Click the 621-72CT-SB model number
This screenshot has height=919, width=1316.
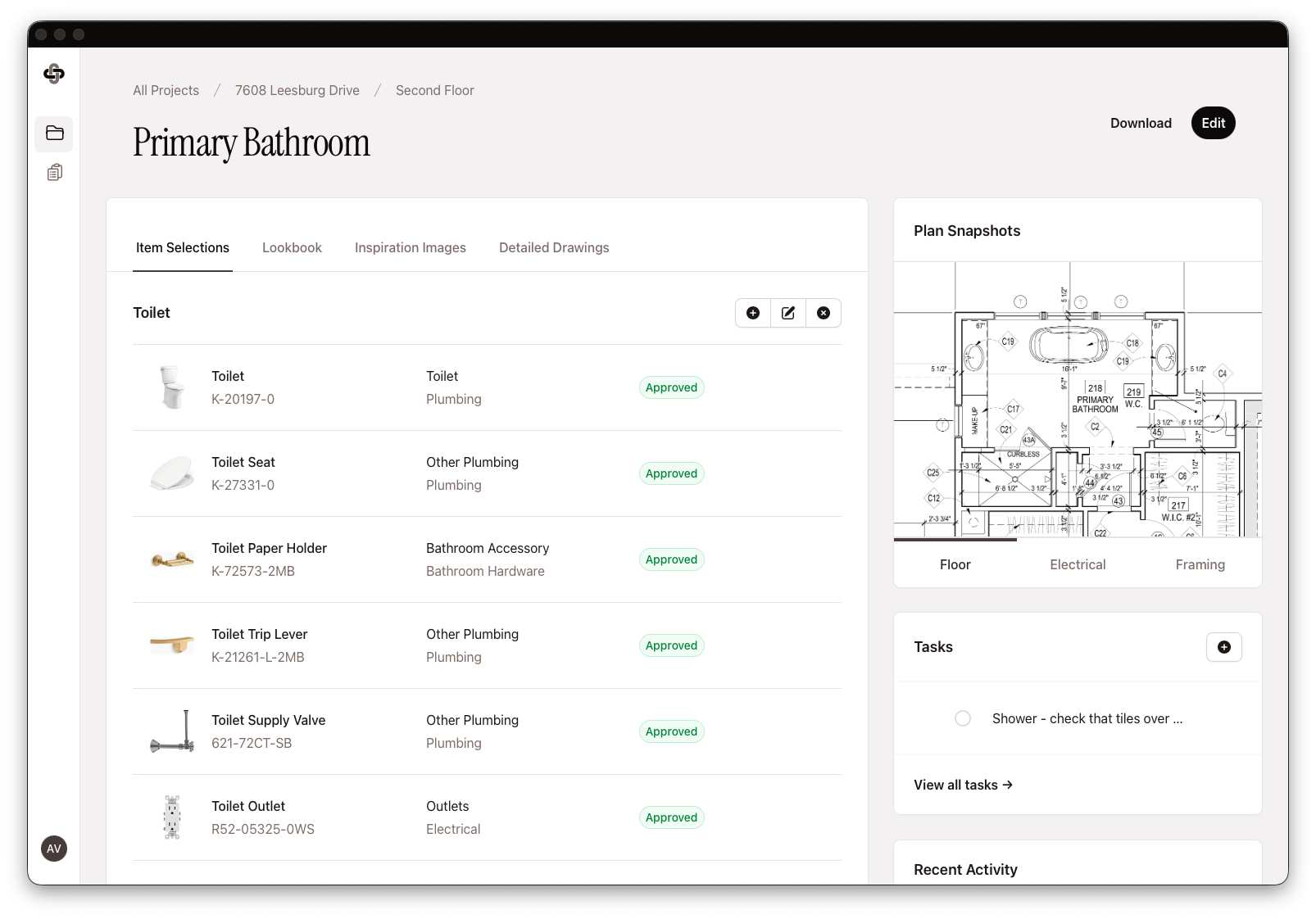tap(252, 743)
